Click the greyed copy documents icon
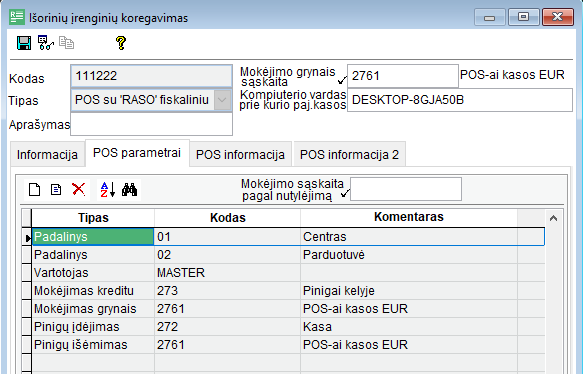This screenshot has height=374, width=583. coord(67,43)
